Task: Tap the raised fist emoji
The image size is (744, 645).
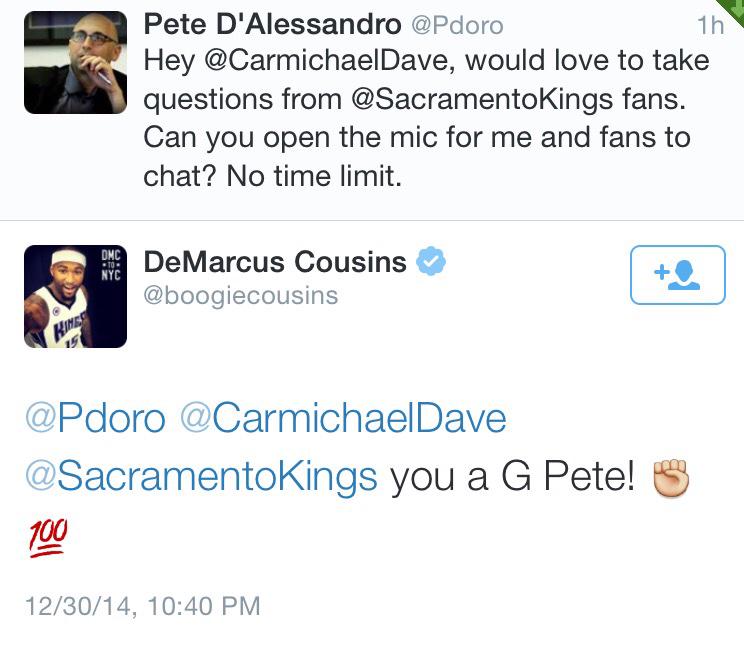Action: tap(671, 478)
